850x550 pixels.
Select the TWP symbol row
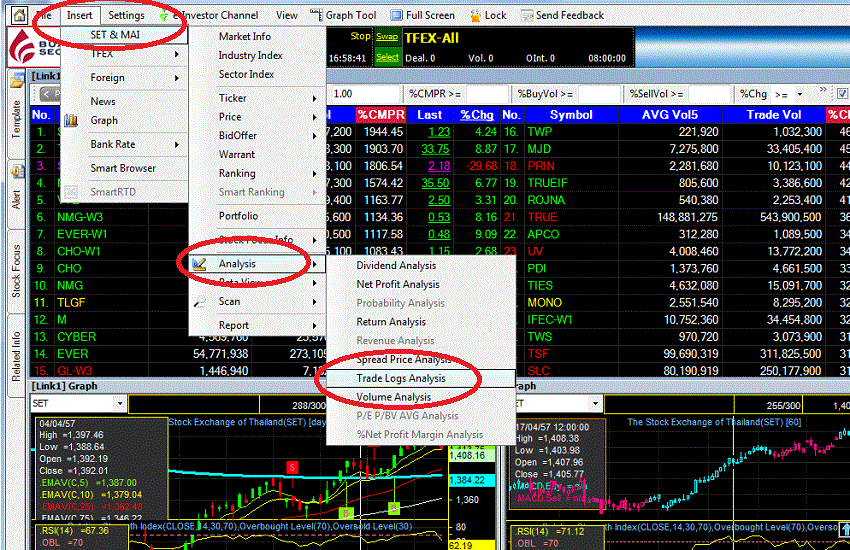pos(540,132)
